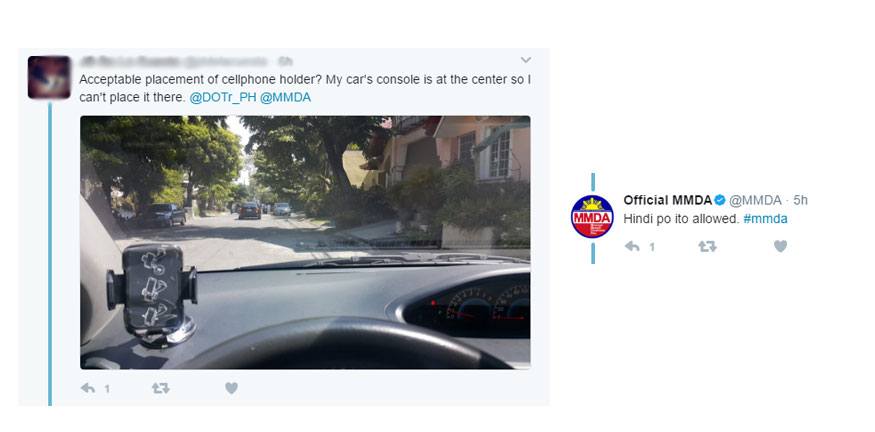Like the Official MMDA reply
The image size is (875, 432).
coord(780,246)
